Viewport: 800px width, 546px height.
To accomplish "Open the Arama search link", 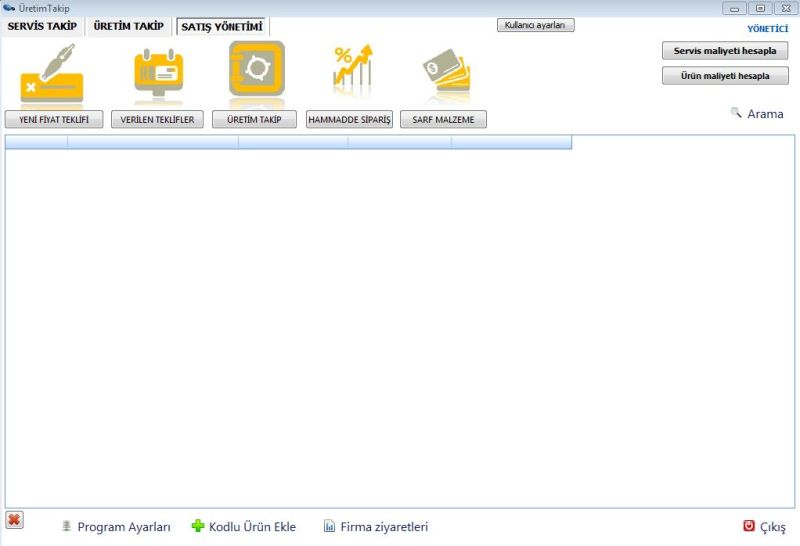I will [x=765, y=114].
